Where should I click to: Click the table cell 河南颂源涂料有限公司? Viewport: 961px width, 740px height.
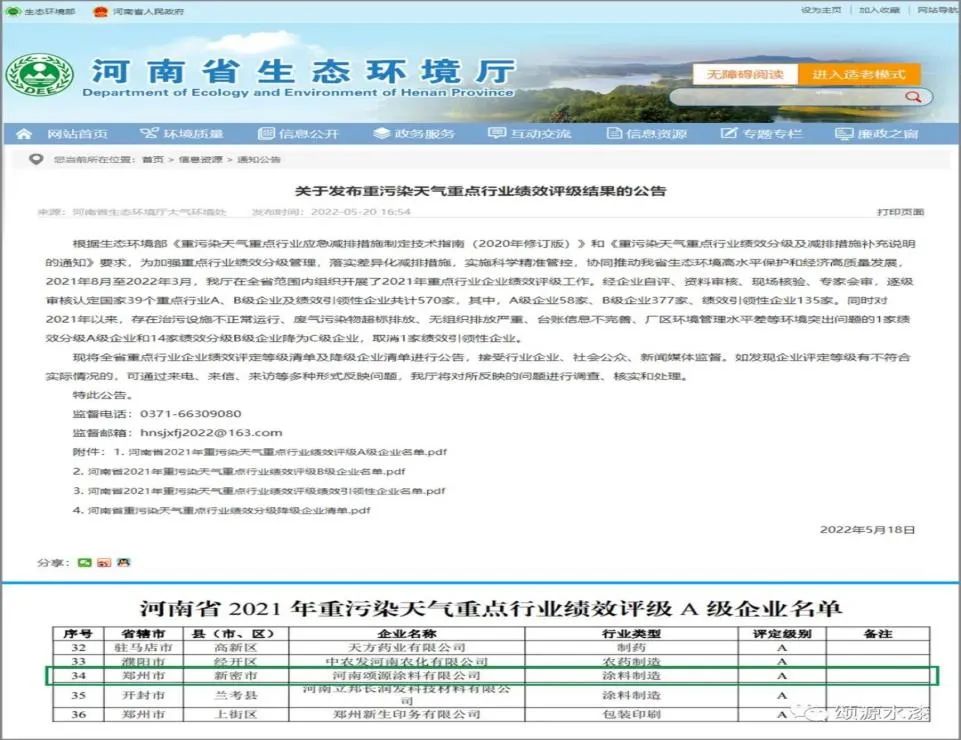click(406, 676)
